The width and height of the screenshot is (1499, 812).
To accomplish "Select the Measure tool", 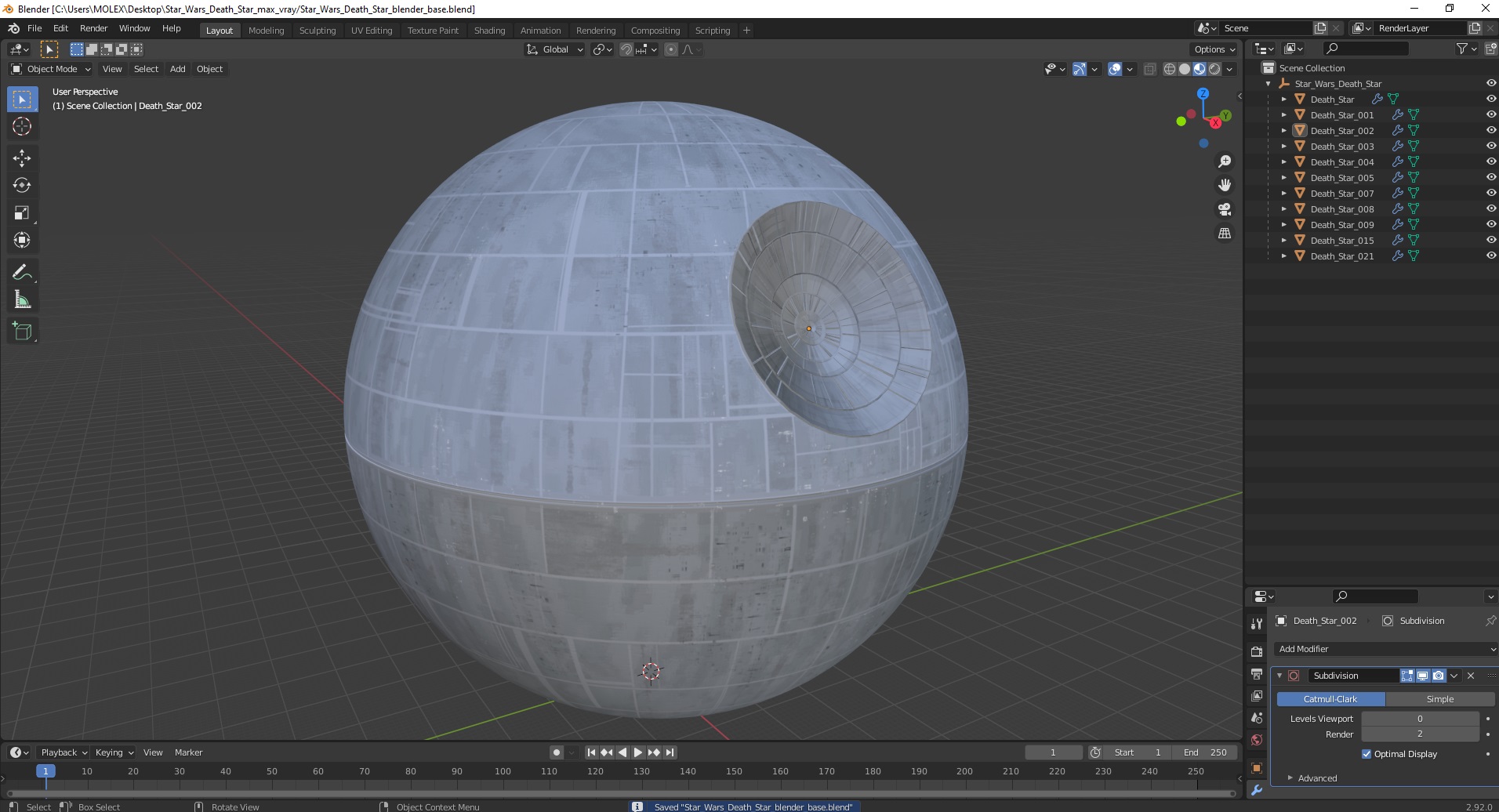I will coord(22,300).
